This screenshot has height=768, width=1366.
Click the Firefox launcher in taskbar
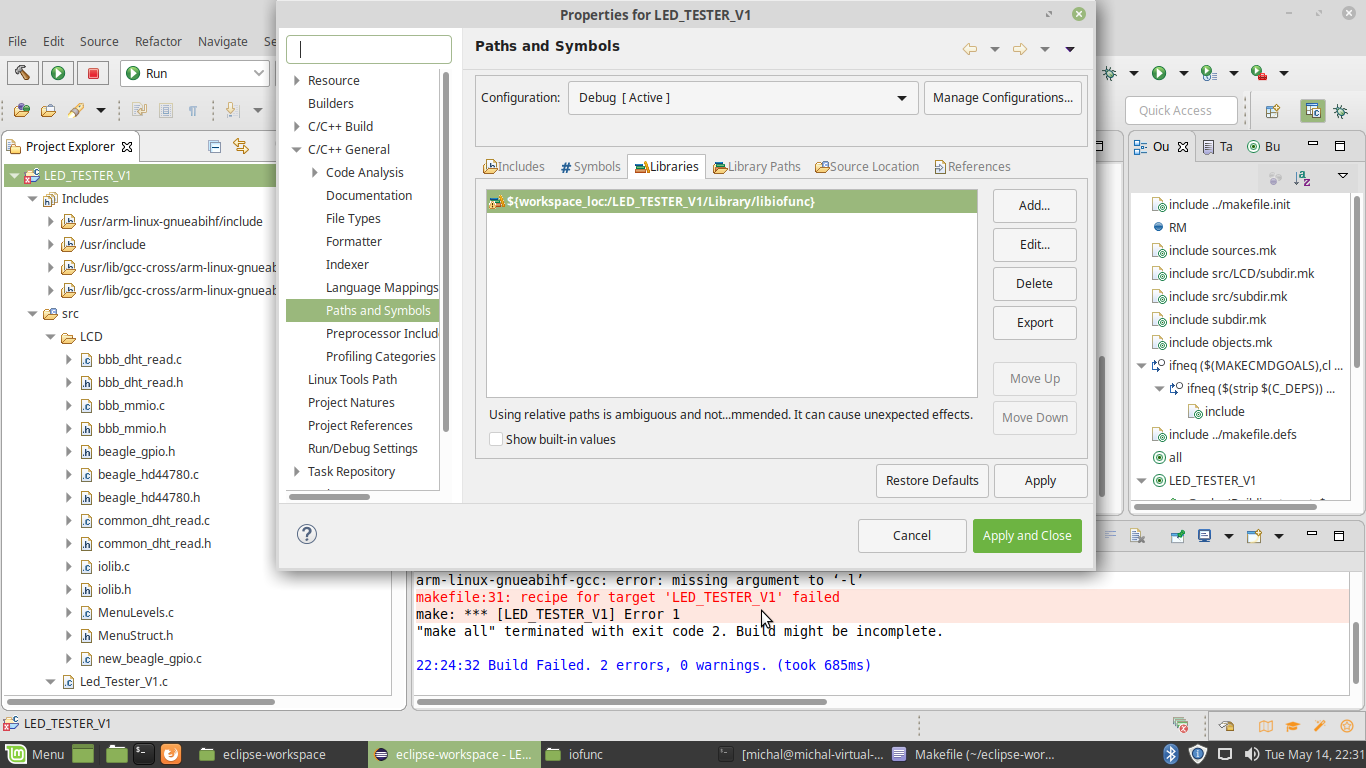[x=170, y=754]
